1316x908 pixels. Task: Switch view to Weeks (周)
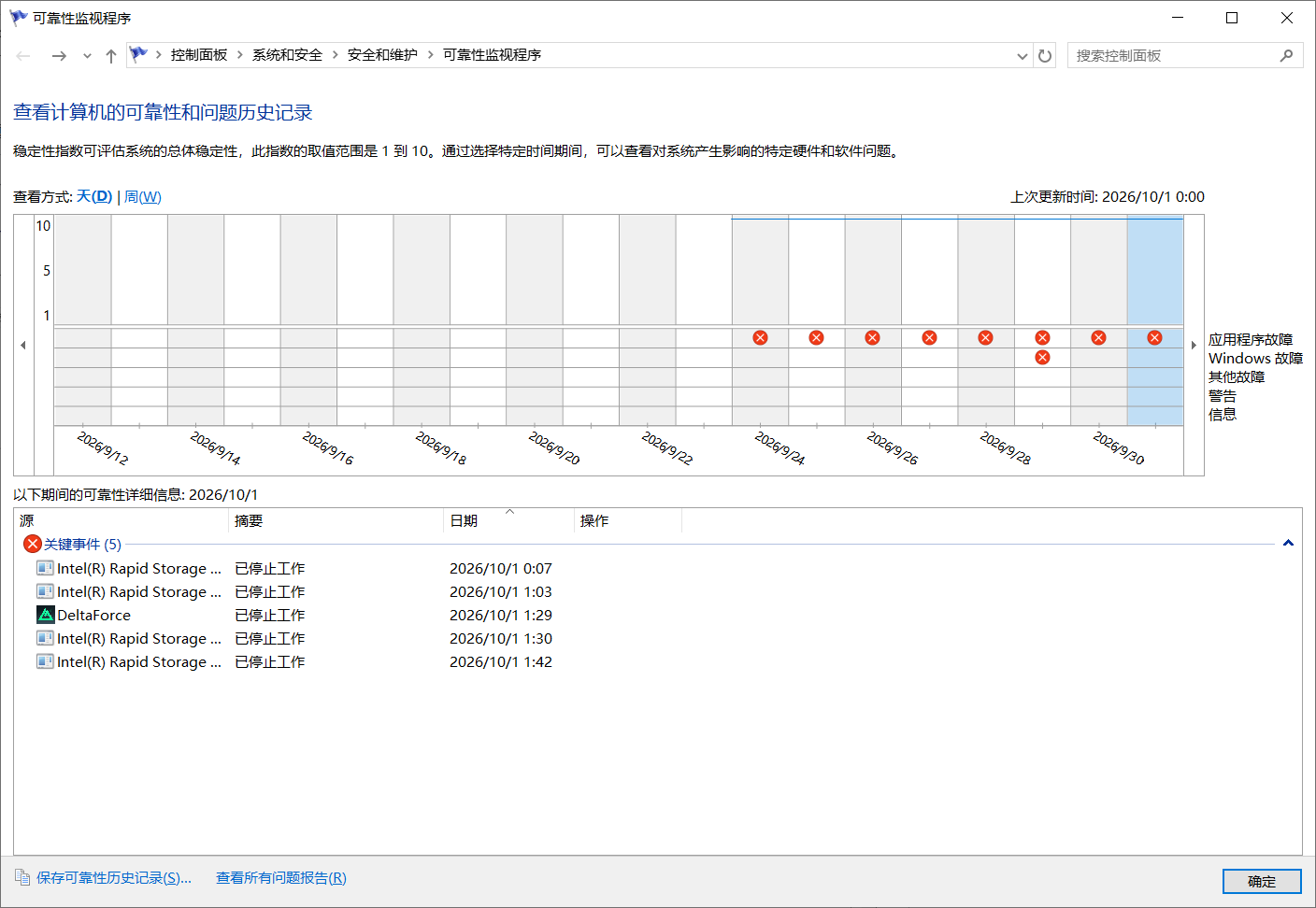(143, 197)
